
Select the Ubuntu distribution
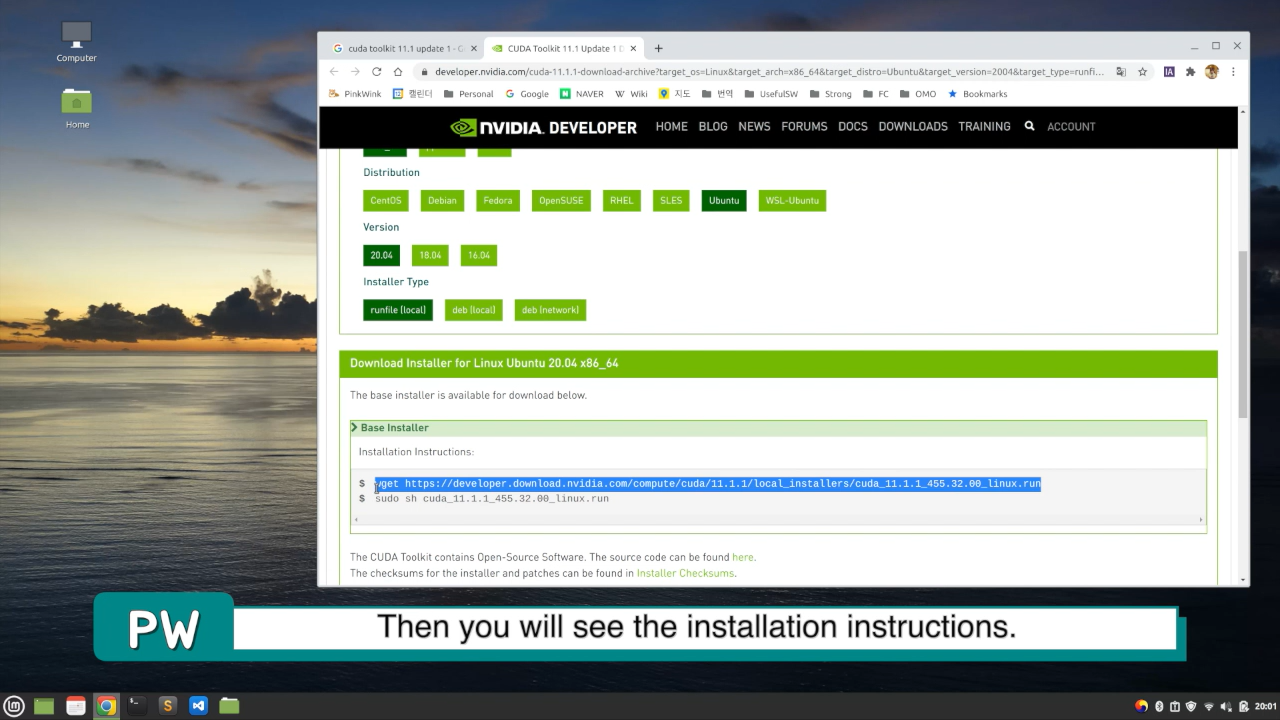tap(724, 200)
